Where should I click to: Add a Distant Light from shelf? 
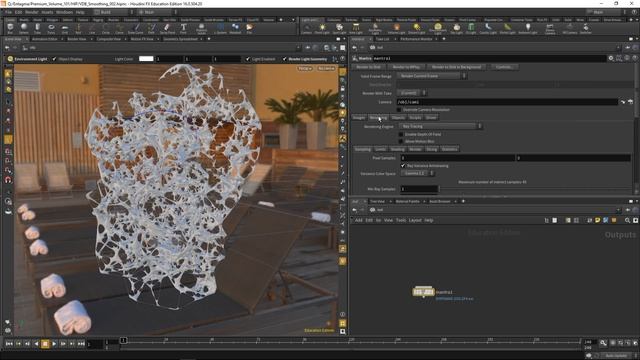coord(416,28)
